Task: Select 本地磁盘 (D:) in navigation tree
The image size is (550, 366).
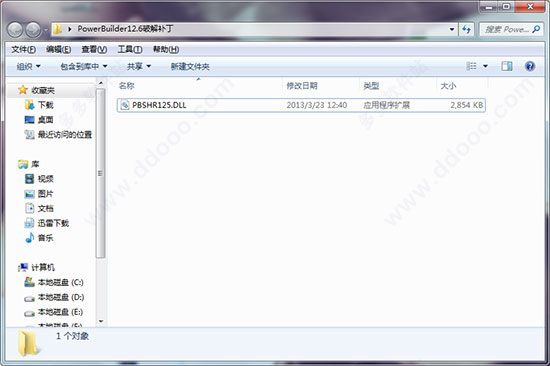Action: (54, 297)
